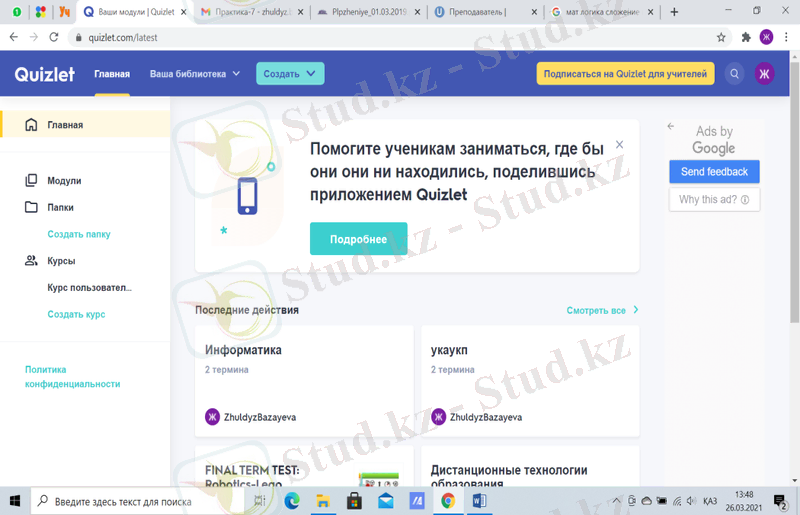Click Главная in the Quizlet top navigation
The image size is (800, 515).
coord(112,74)
